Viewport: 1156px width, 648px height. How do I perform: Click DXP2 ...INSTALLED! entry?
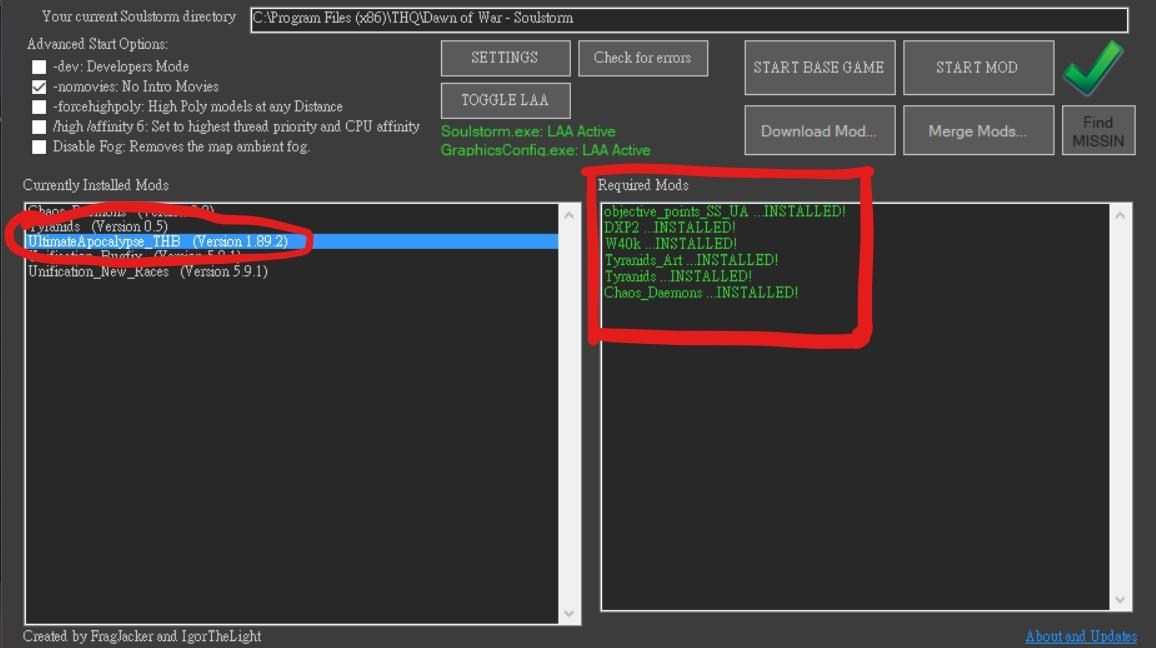pos(669,228)
